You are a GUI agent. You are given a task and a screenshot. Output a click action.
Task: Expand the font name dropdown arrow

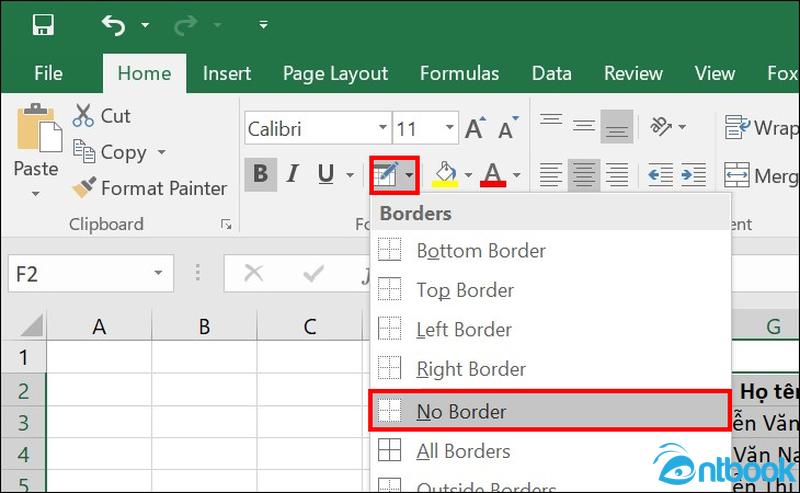pos(383,128)
